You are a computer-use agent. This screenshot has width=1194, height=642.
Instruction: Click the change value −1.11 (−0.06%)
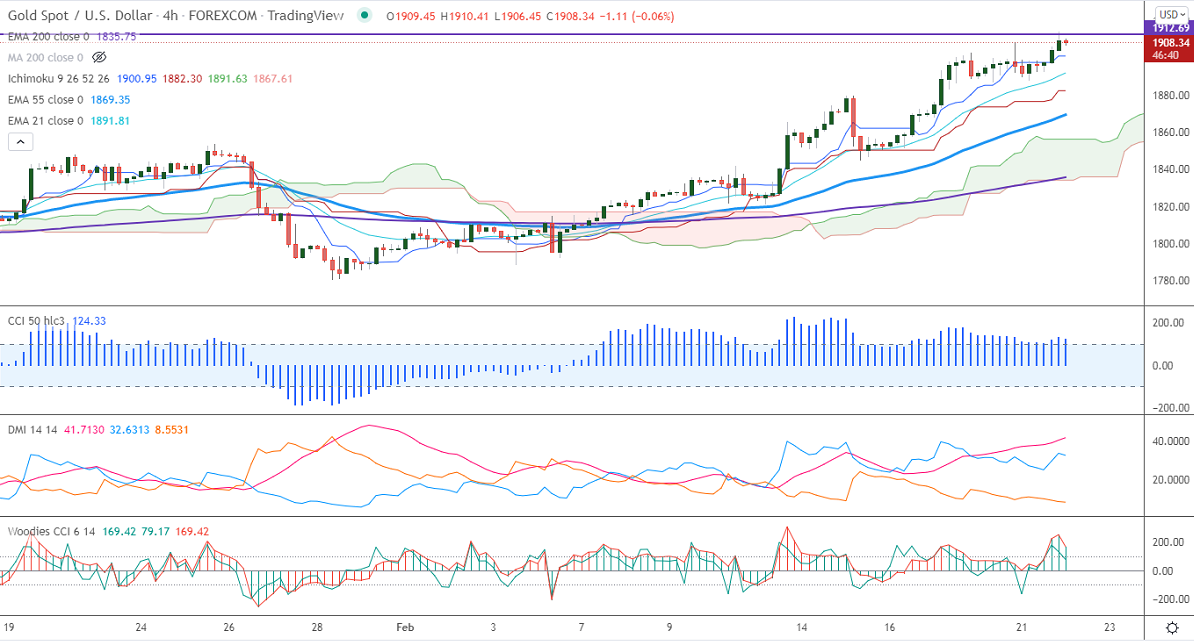point(636,16)
